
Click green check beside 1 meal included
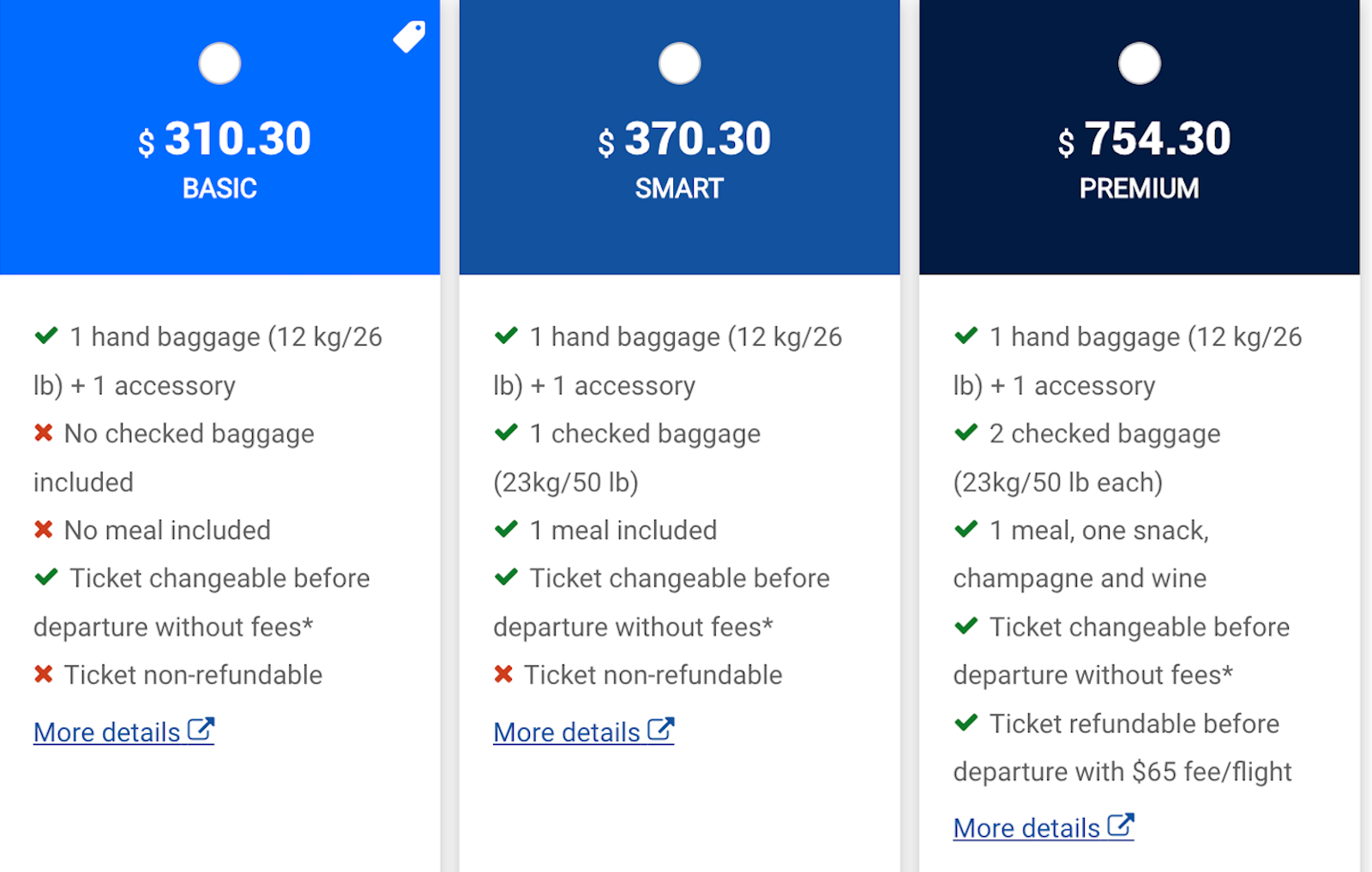click(x=506, y=529)
